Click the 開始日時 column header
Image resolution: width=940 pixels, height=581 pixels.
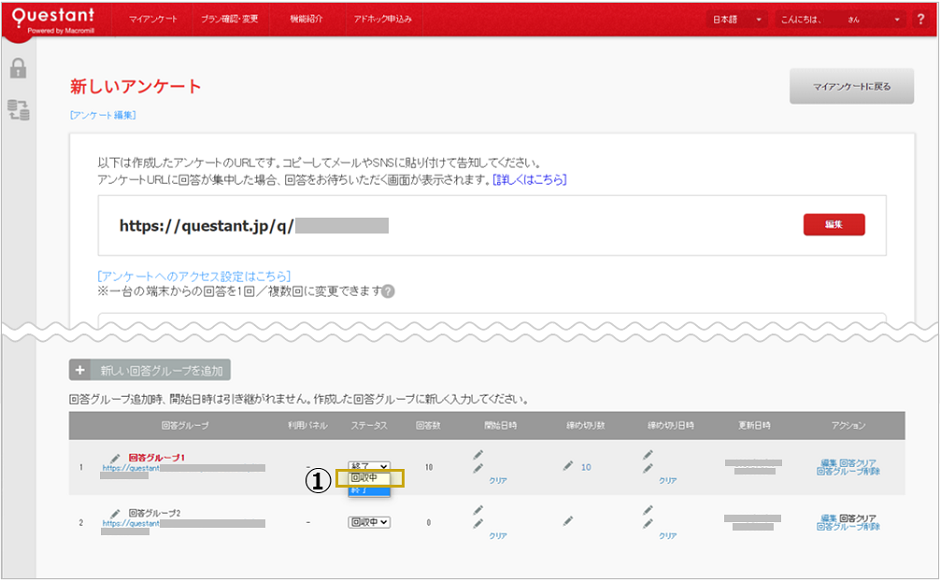coord(501,425)
